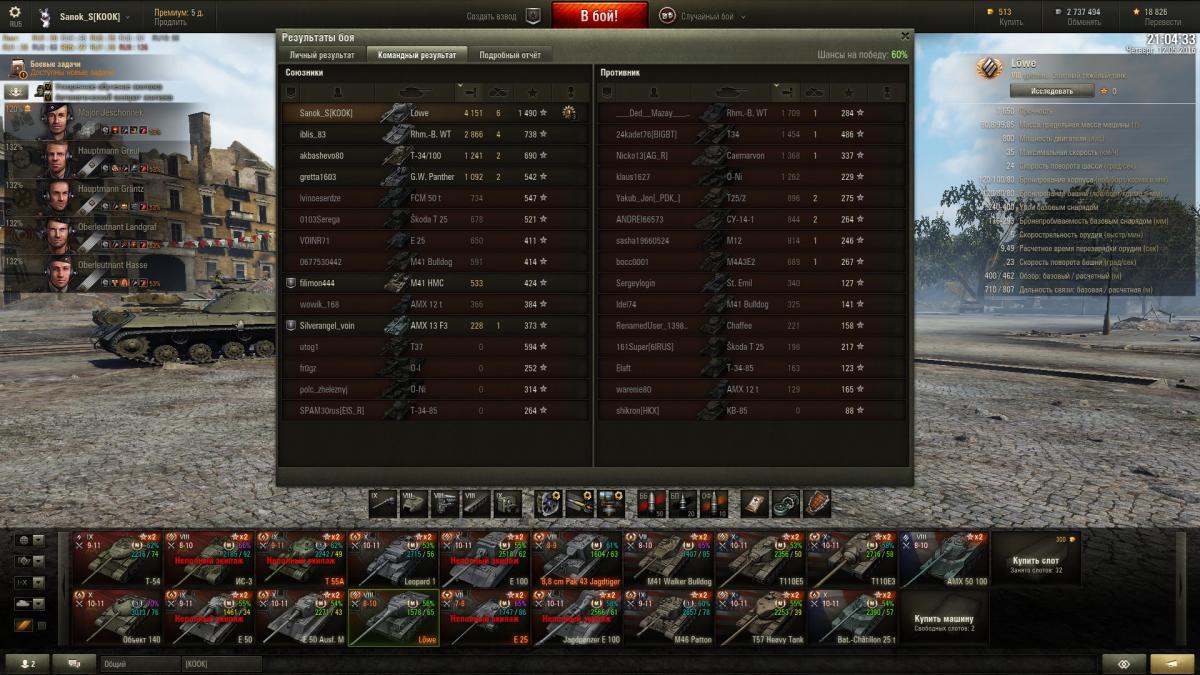Open the create platoon icon

tap(533, 16)
